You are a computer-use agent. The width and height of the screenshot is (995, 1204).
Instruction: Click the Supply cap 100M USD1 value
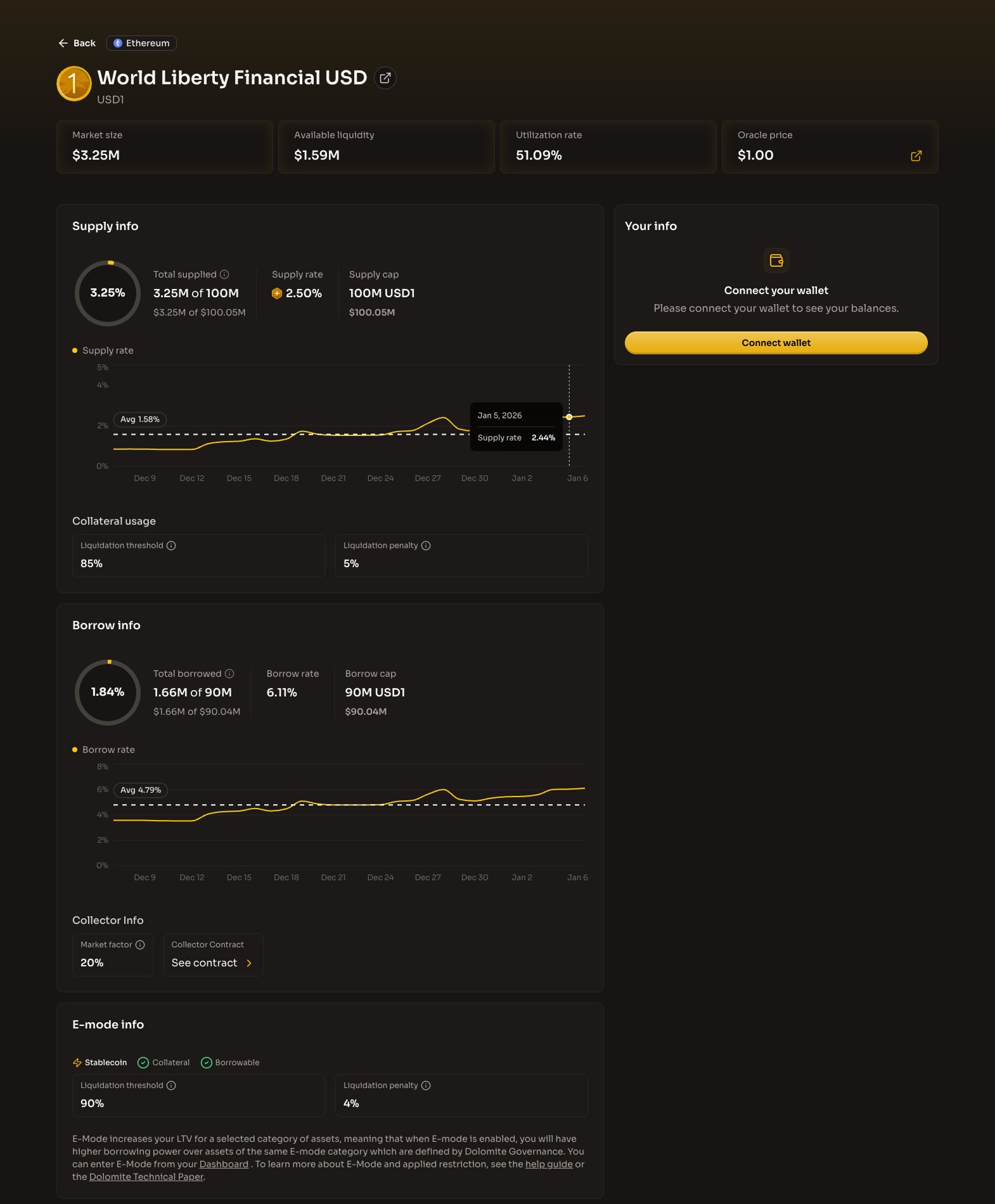click(382, 293)
